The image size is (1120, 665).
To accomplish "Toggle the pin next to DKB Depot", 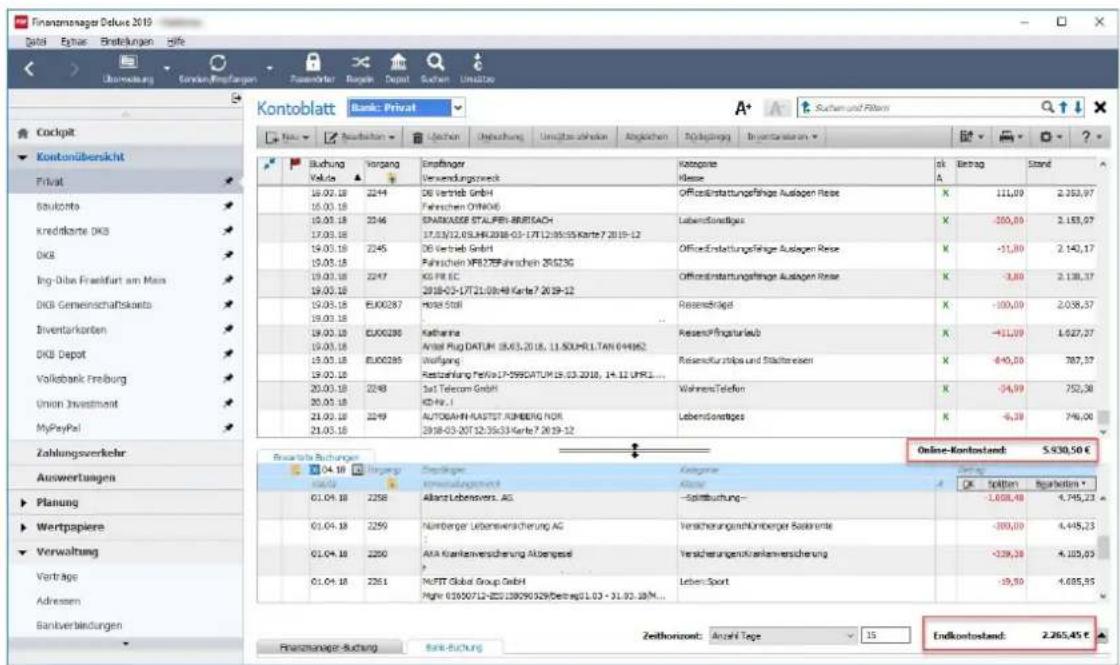I will (x=228, y=354).
